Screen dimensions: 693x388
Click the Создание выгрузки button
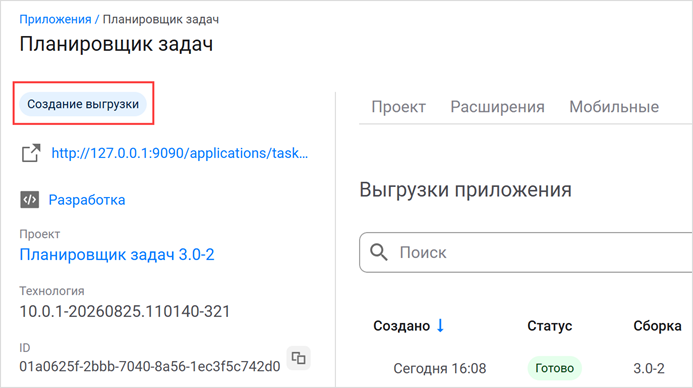(x=83, y=104)
